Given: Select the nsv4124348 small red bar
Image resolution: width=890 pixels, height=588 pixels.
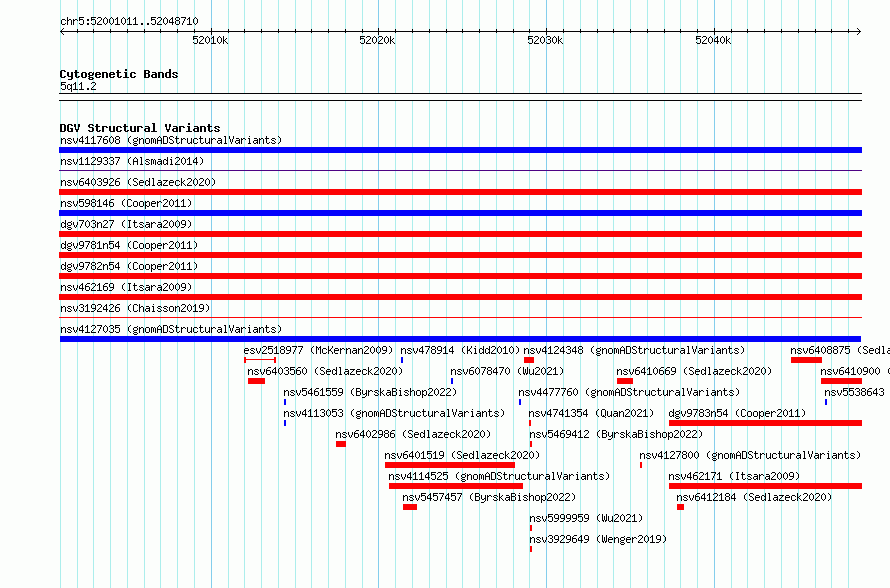Looking at the screenshot, I should [529, 360].
